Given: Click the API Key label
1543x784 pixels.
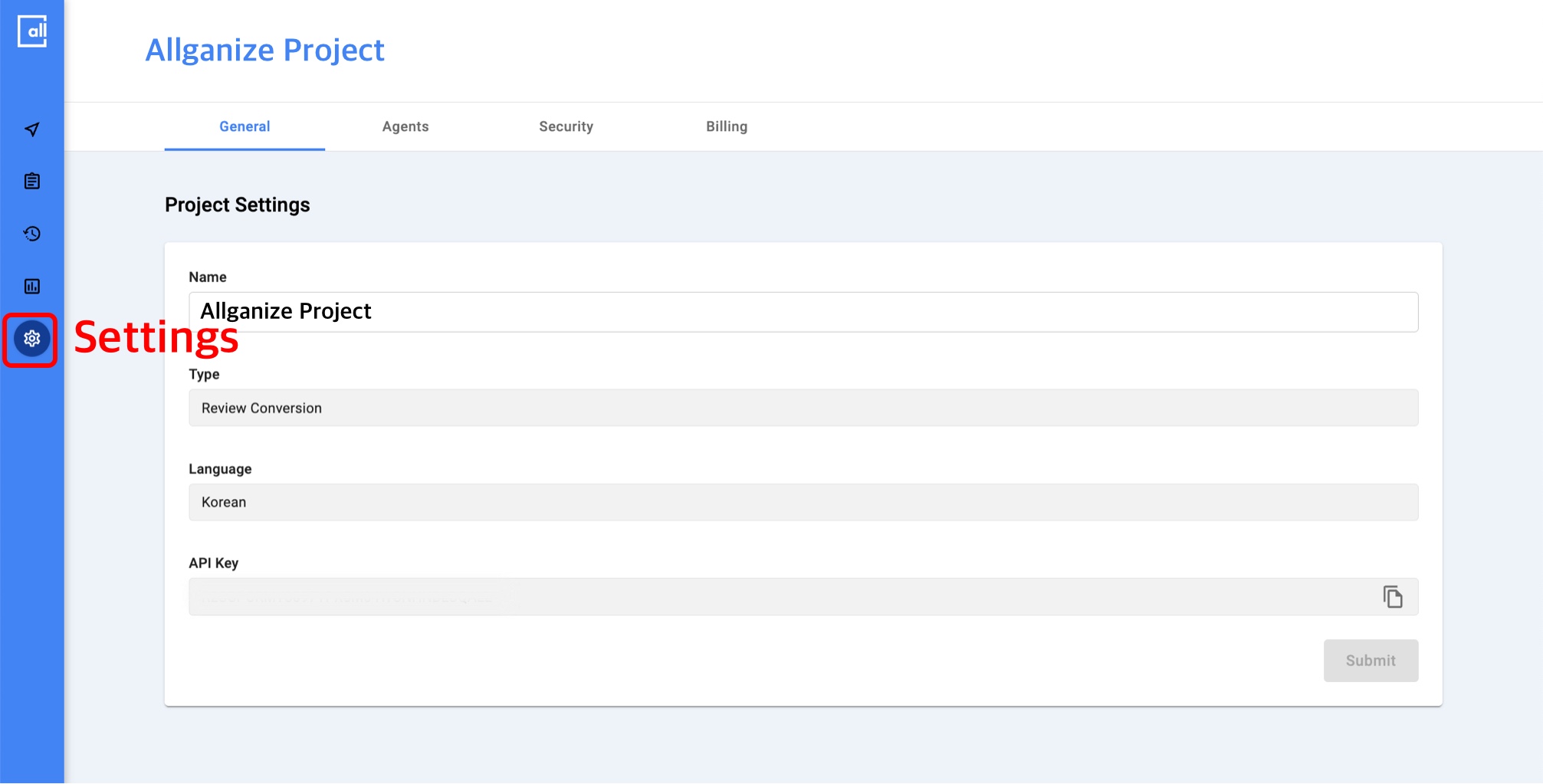Looking at the screenshot, I should (x=213, y=563).
